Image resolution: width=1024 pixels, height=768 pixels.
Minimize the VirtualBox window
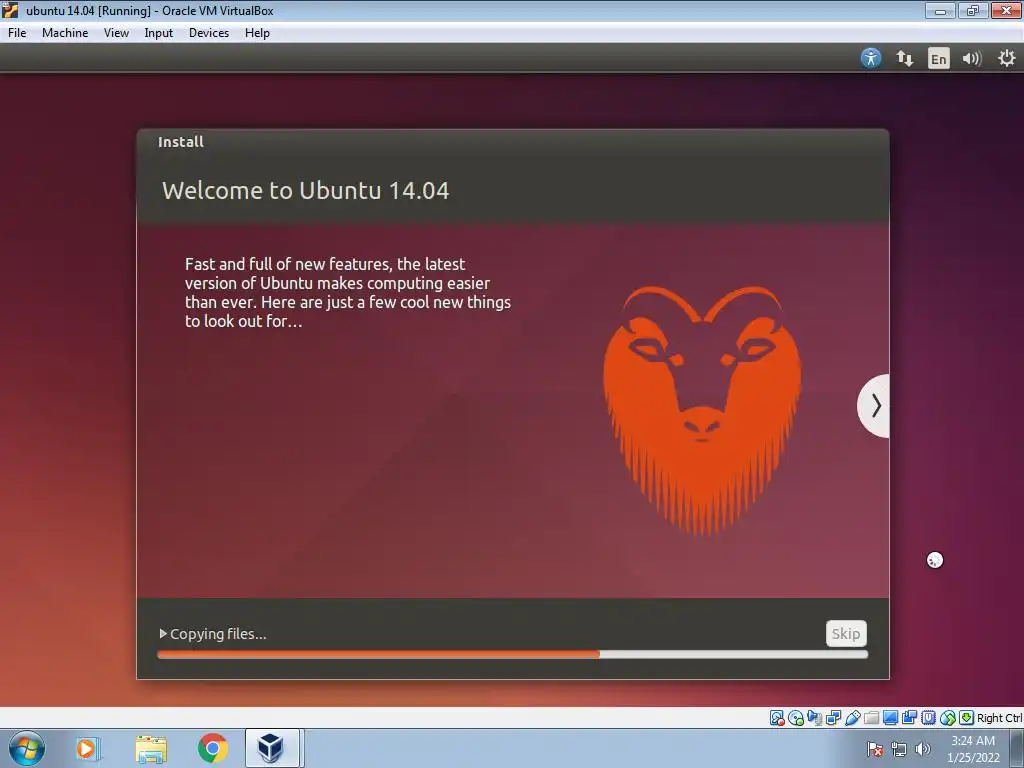(x=940, y=10)
